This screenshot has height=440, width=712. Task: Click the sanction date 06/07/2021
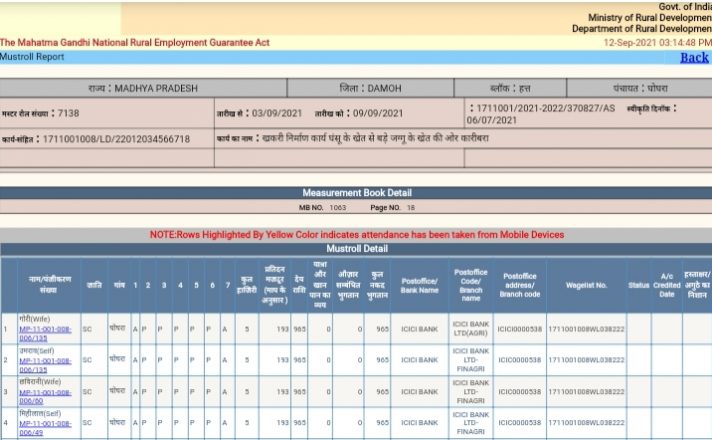(492, 120)
